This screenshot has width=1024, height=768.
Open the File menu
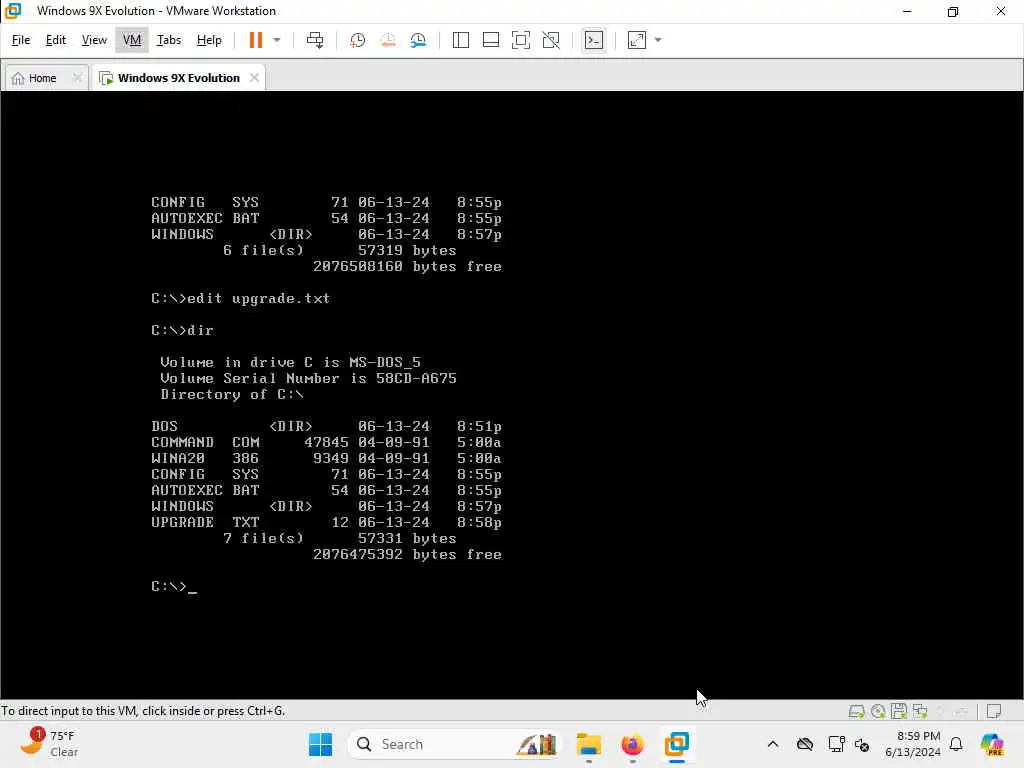click(21, 40)
